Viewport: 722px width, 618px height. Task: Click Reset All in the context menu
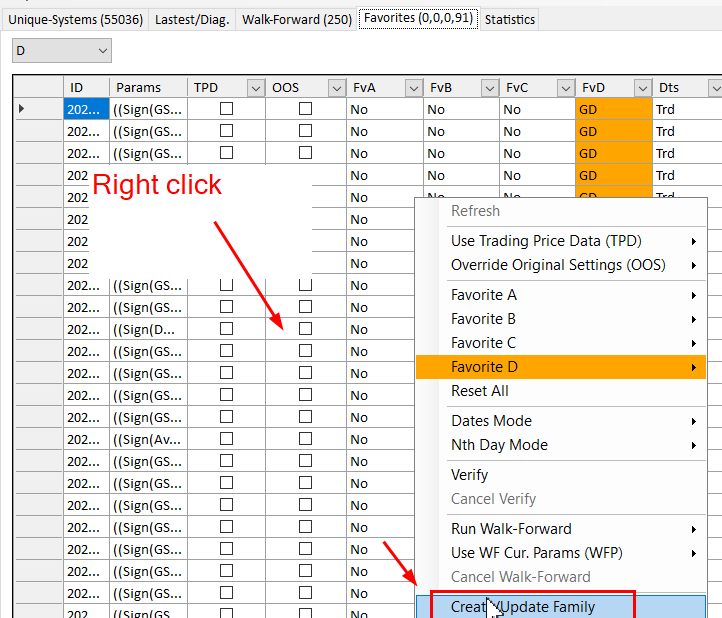coord(479,391)
